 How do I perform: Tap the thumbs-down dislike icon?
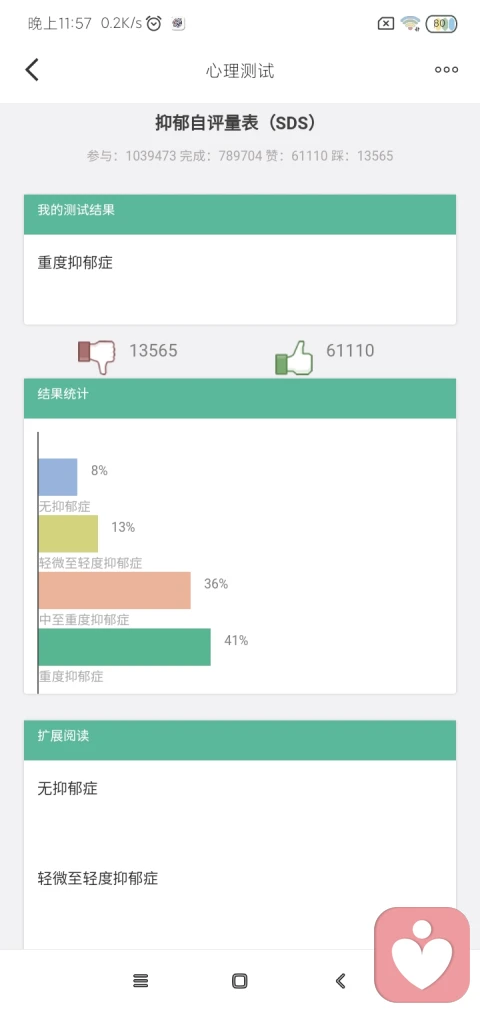coord(96,356)
